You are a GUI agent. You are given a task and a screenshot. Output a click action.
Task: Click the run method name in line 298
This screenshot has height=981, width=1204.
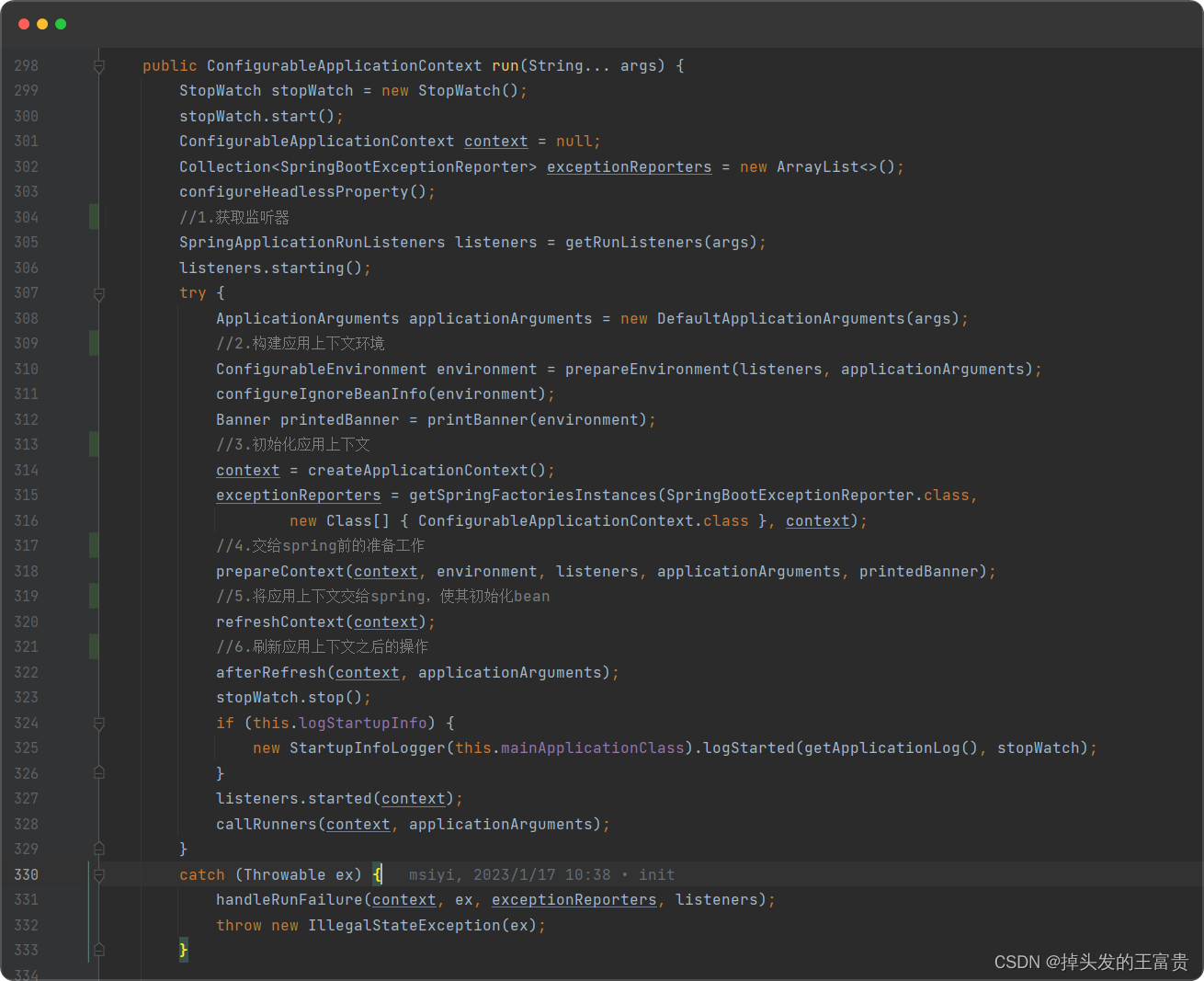pos(505,66)
